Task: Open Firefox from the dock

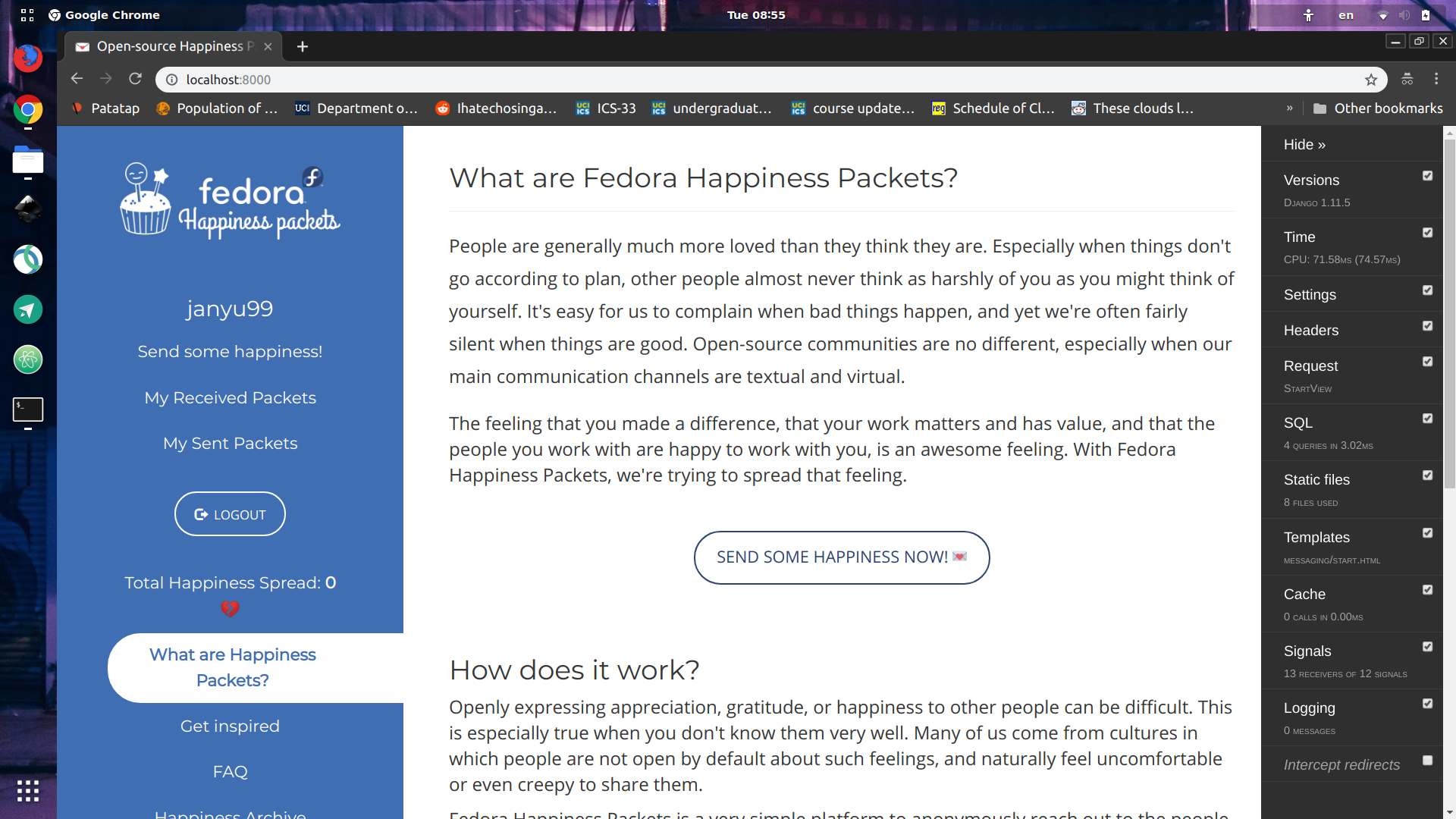Action: (x=28, y=58)
